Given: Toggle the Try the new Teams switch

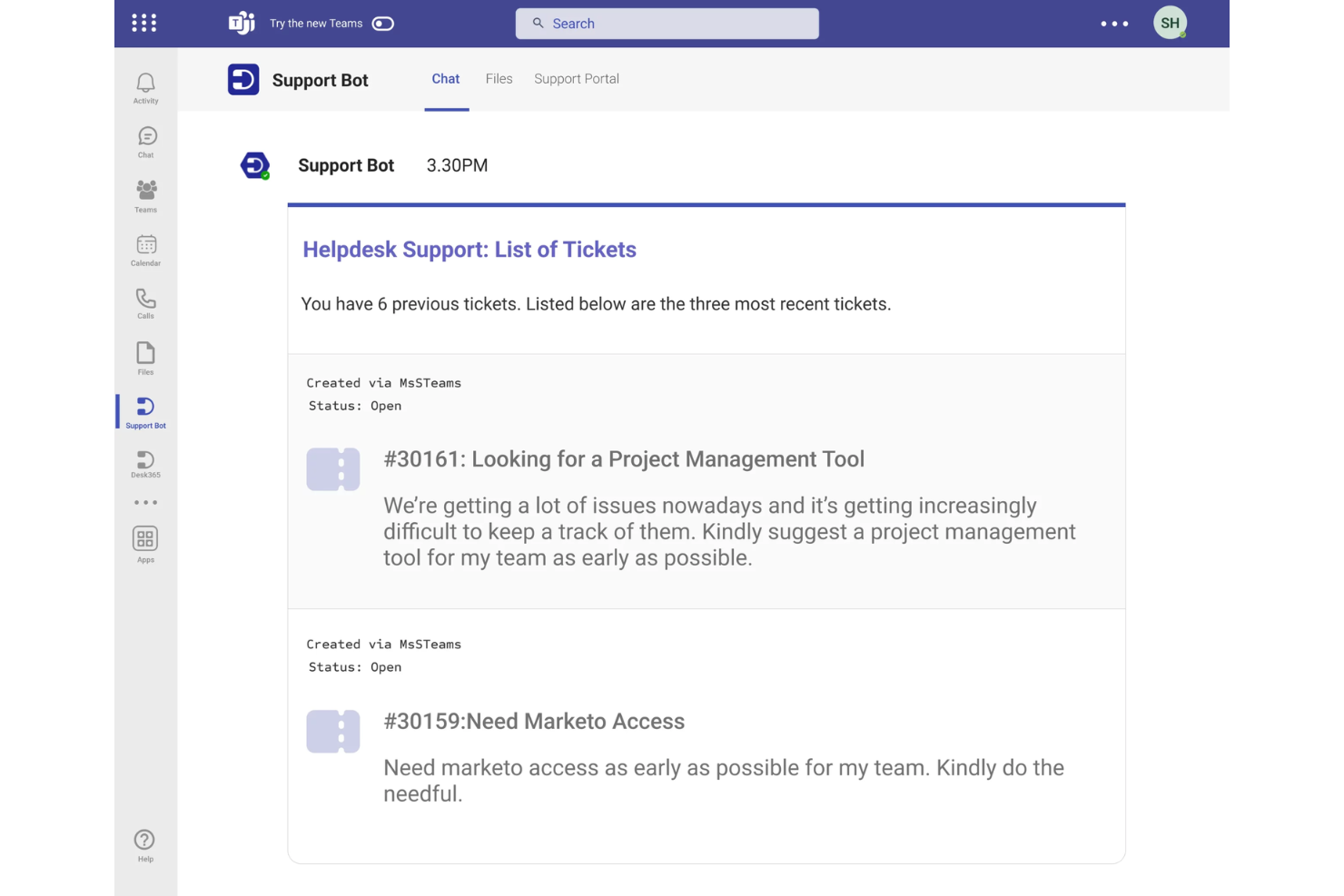Looking at the screenshot, I should coord(383,24).
